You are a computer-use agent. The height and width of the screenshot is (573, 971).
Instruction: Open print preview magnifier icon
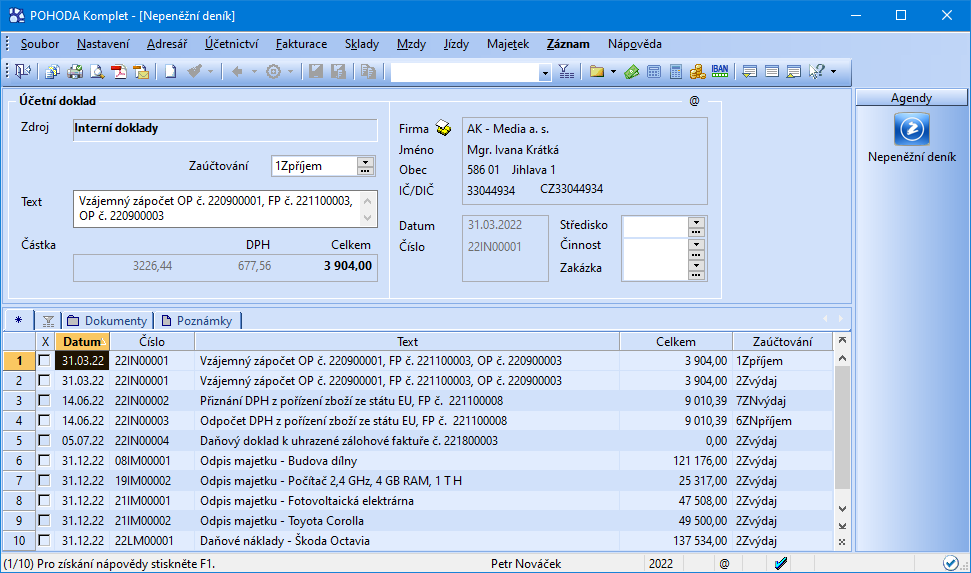tap(97, 72)
